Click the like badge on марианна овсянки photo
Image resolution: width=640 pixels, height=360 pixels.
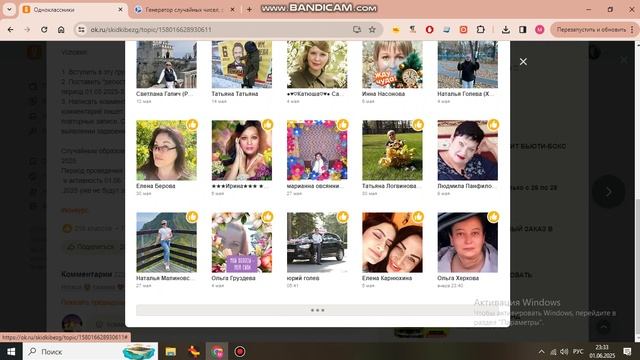pyautogui.click(x=342, y=124)
